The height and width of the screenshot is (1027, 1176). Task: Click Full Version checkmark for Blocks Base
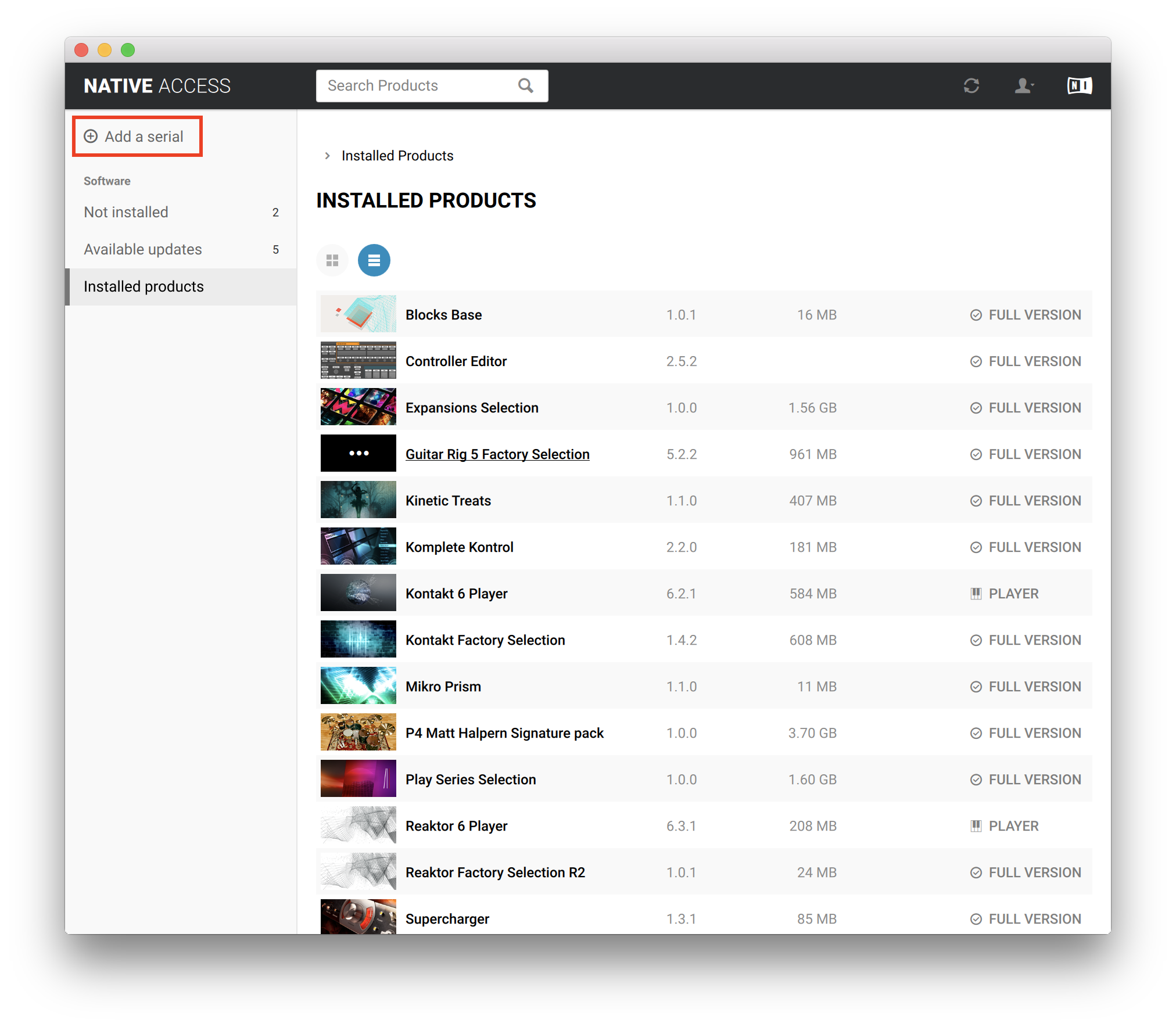tap(976, 315)
